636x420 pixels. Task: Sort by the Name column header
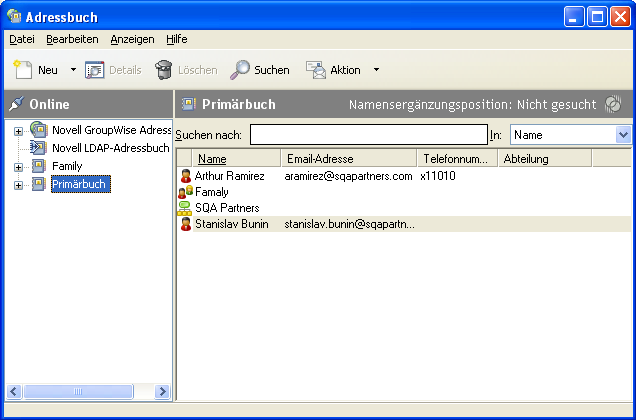[236, 159]
